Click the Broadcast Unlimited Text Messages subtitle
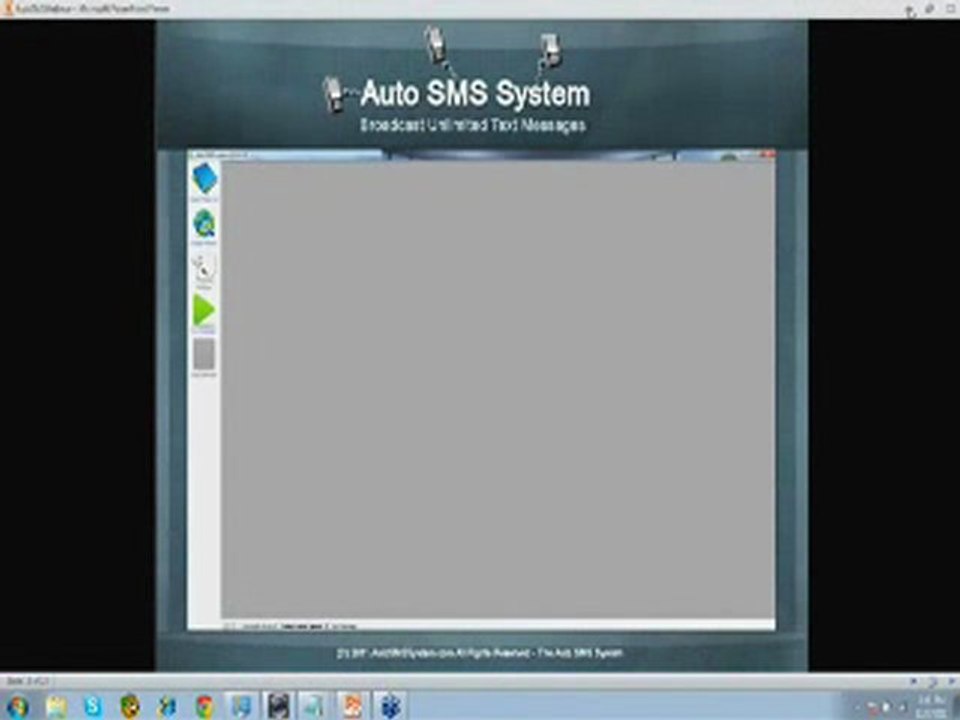Screen dimensions: 960x720 [473, 126]
